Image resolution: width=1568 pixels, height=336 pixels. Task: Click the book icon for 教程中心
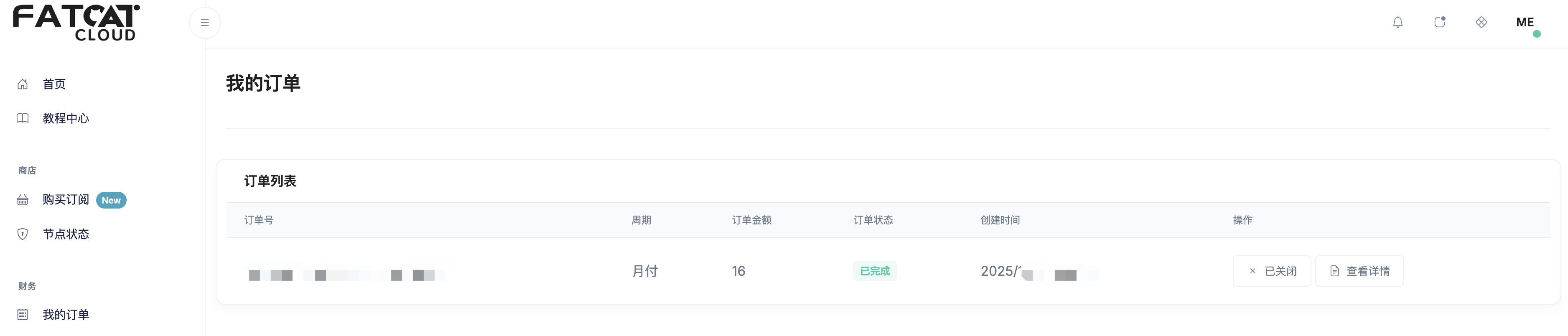pyautogui.click(x=23, y=118)
